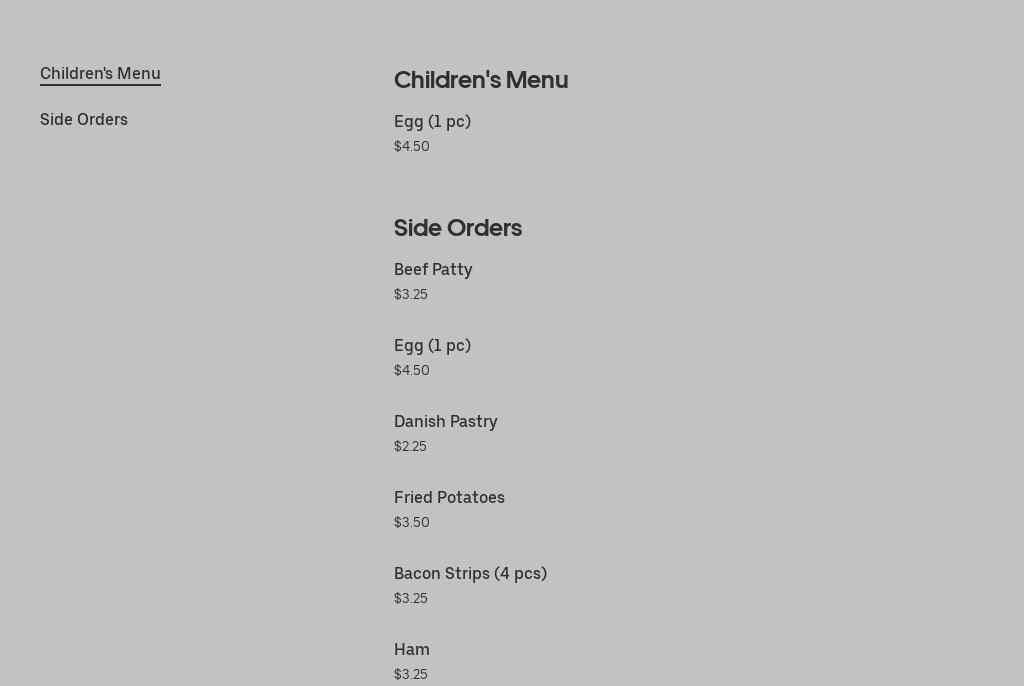The image size is (1024, 686).
Task: Click the 'Children's Menu' section heading
Action: coord(481,80)
